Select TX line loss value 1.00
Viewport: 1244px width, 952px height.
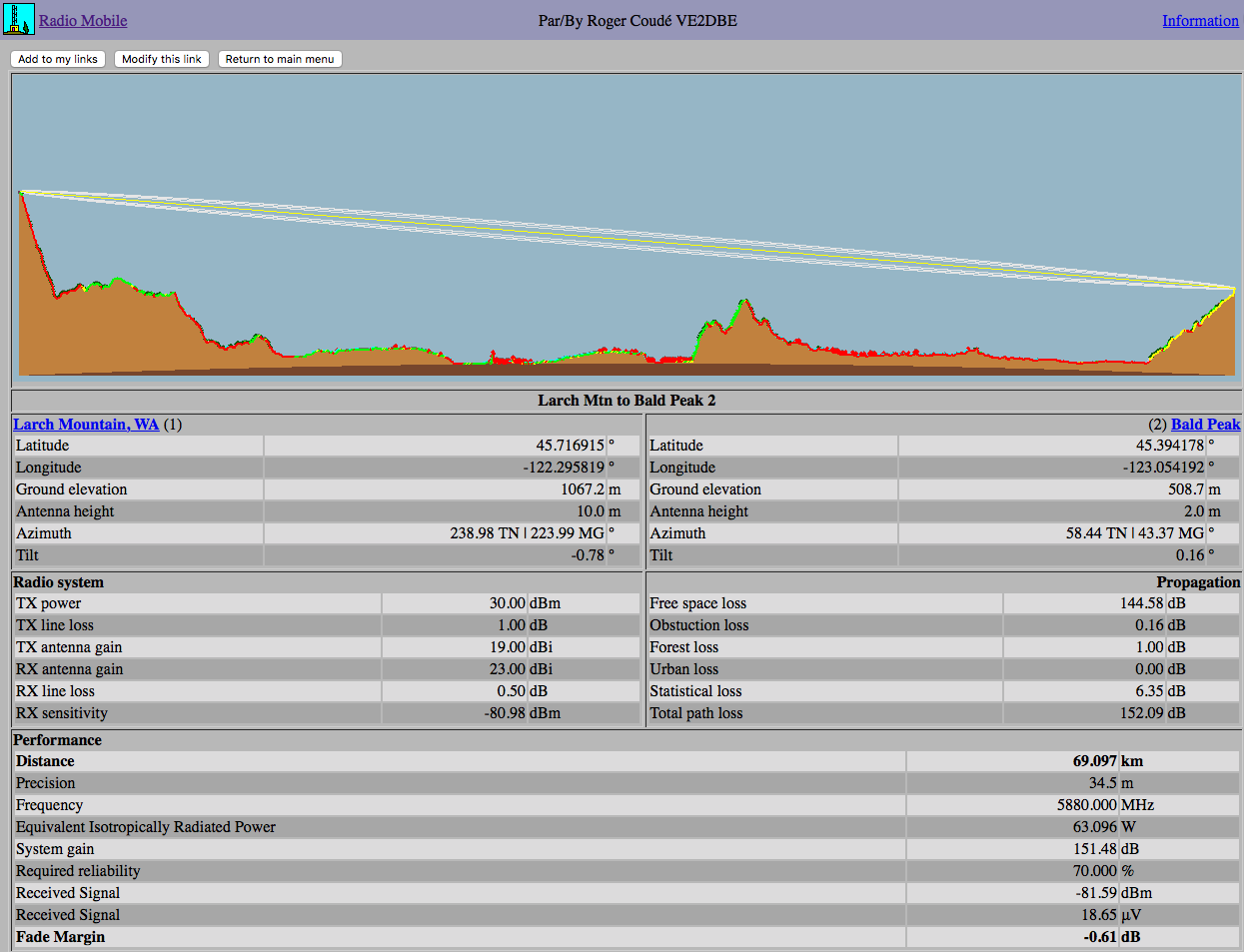pos(512,625)
